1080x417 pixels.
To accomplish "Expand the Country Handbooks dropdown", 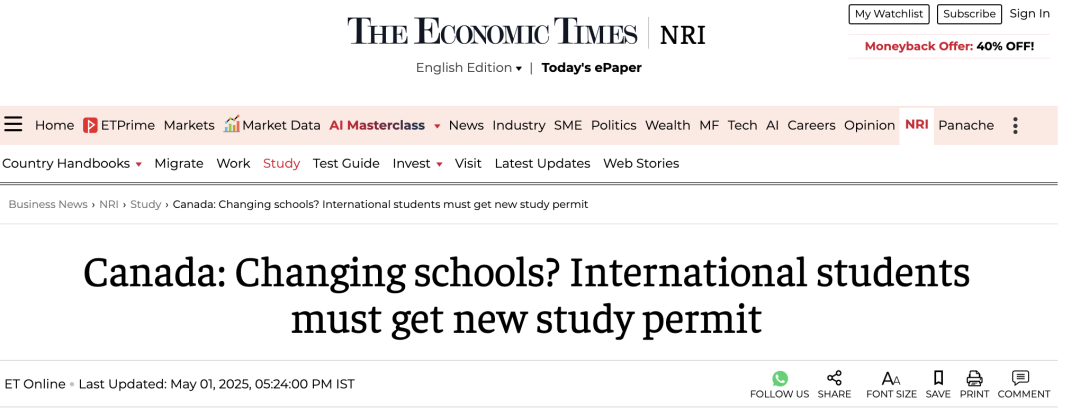I will click(72, 163).
